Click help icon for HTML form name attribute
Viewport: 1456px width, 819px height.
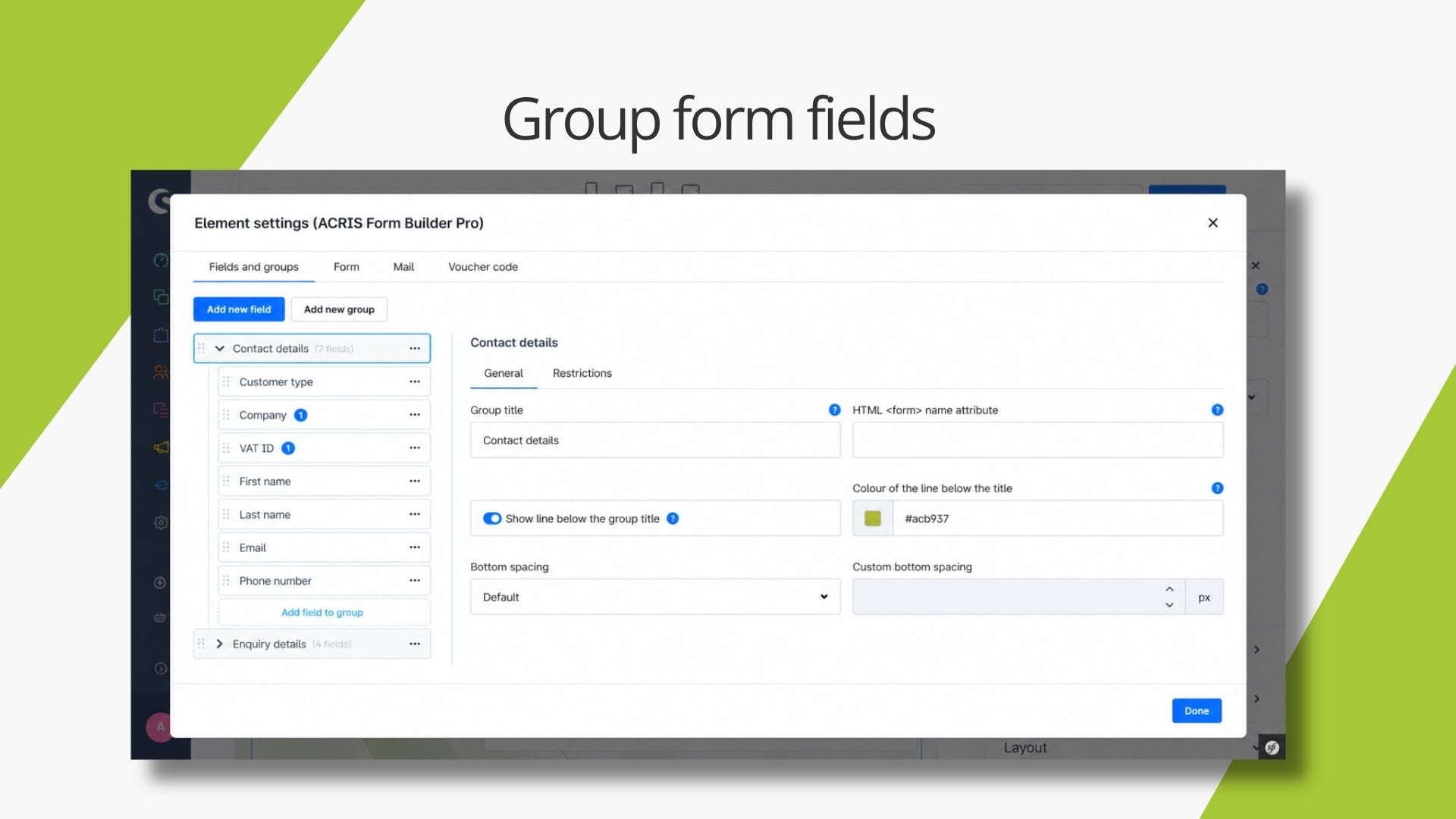(1217, 410)
